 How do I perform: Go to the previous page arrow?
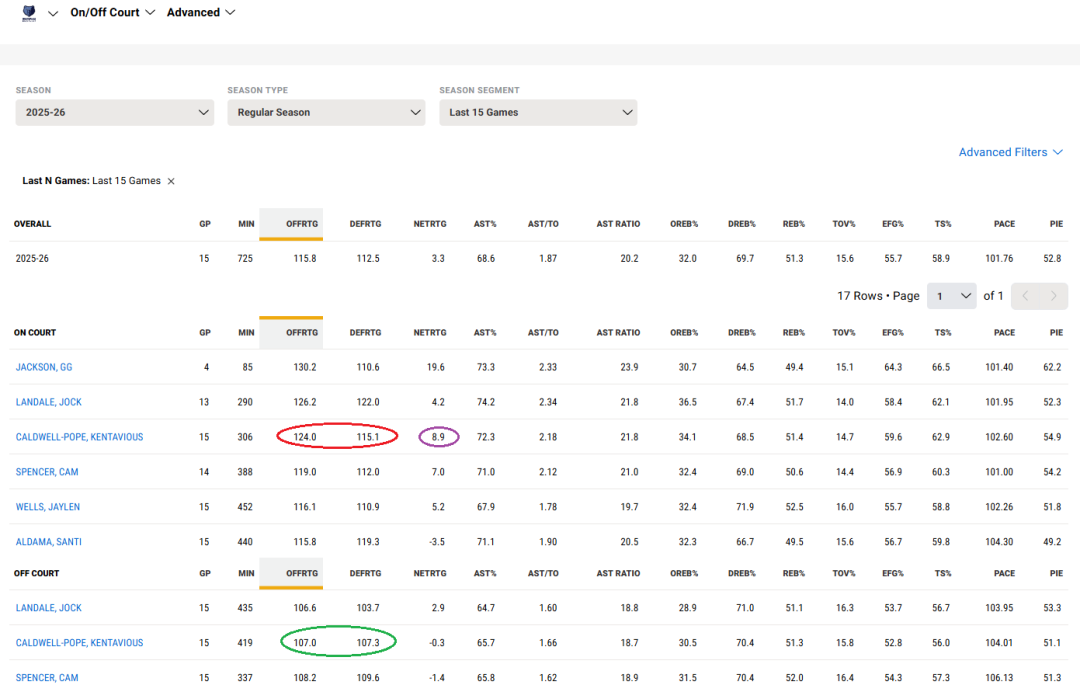point(1025,296)
